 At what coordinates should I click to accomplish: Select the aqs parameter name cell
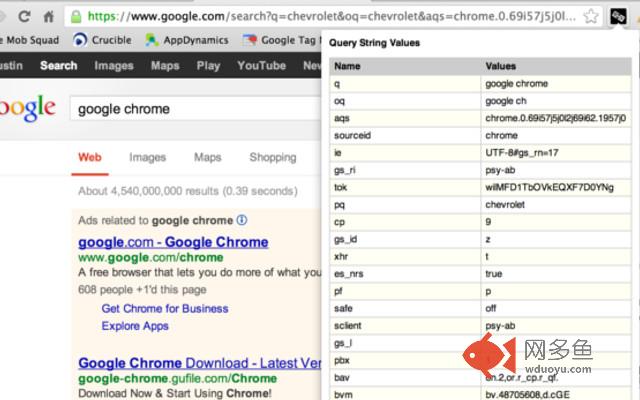click(x=405, y=118)
